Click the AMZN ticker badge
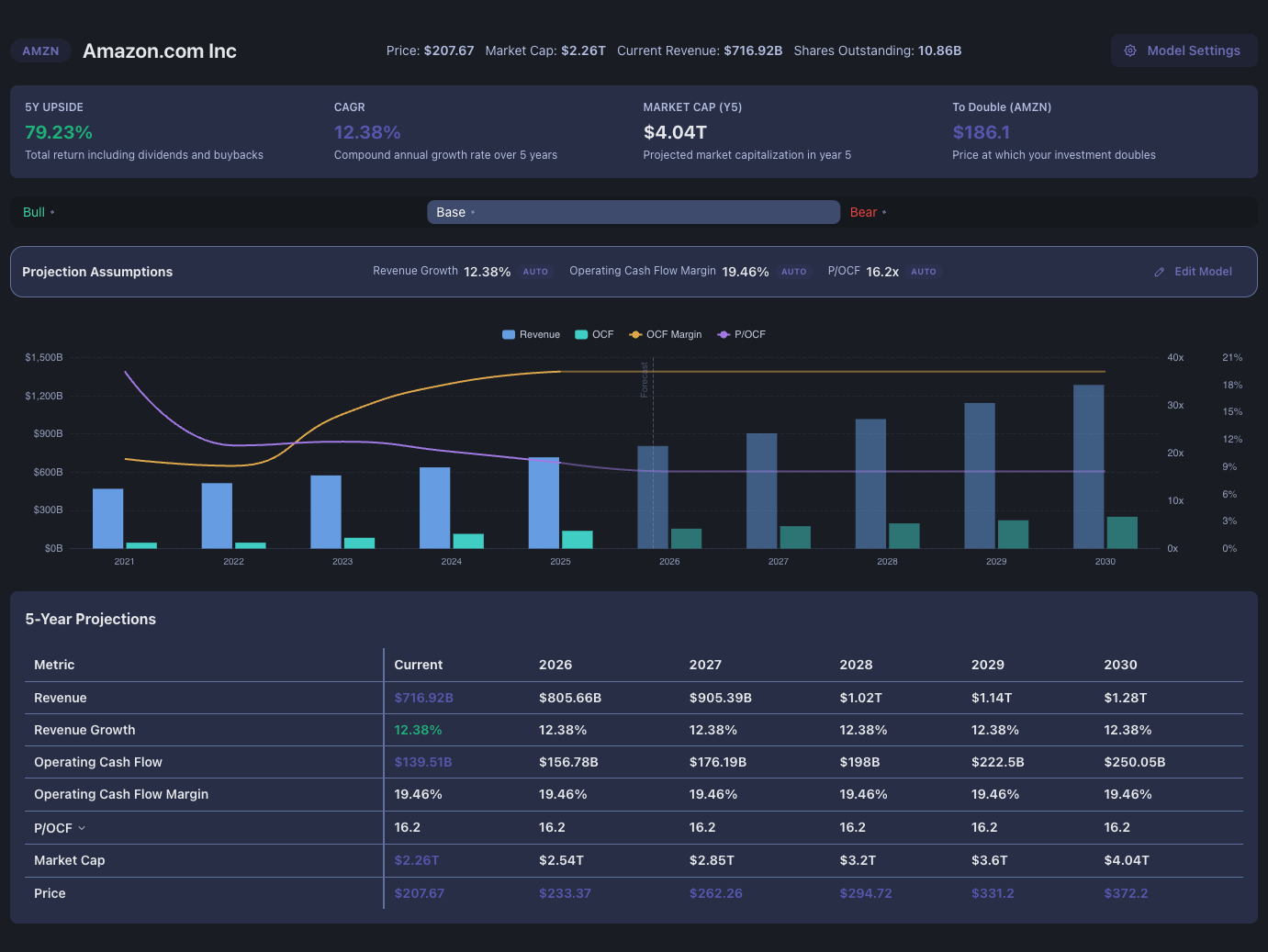The image size is (1268, 952). (40, 50)
